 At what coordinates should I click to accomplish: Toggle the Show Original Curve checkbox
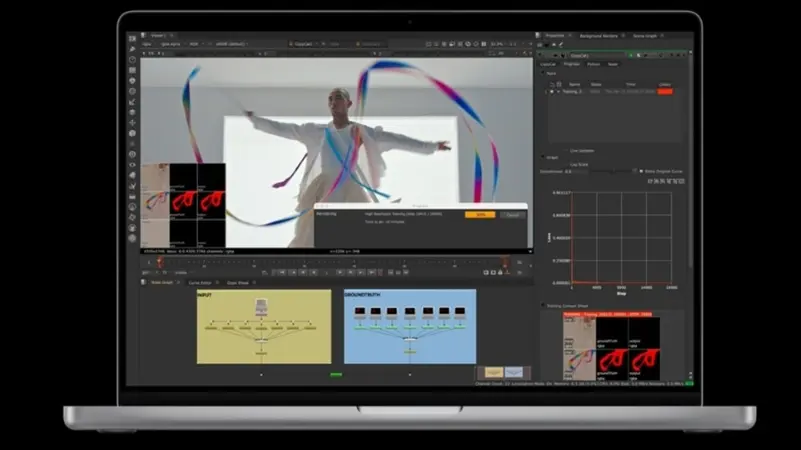point(640,171)
